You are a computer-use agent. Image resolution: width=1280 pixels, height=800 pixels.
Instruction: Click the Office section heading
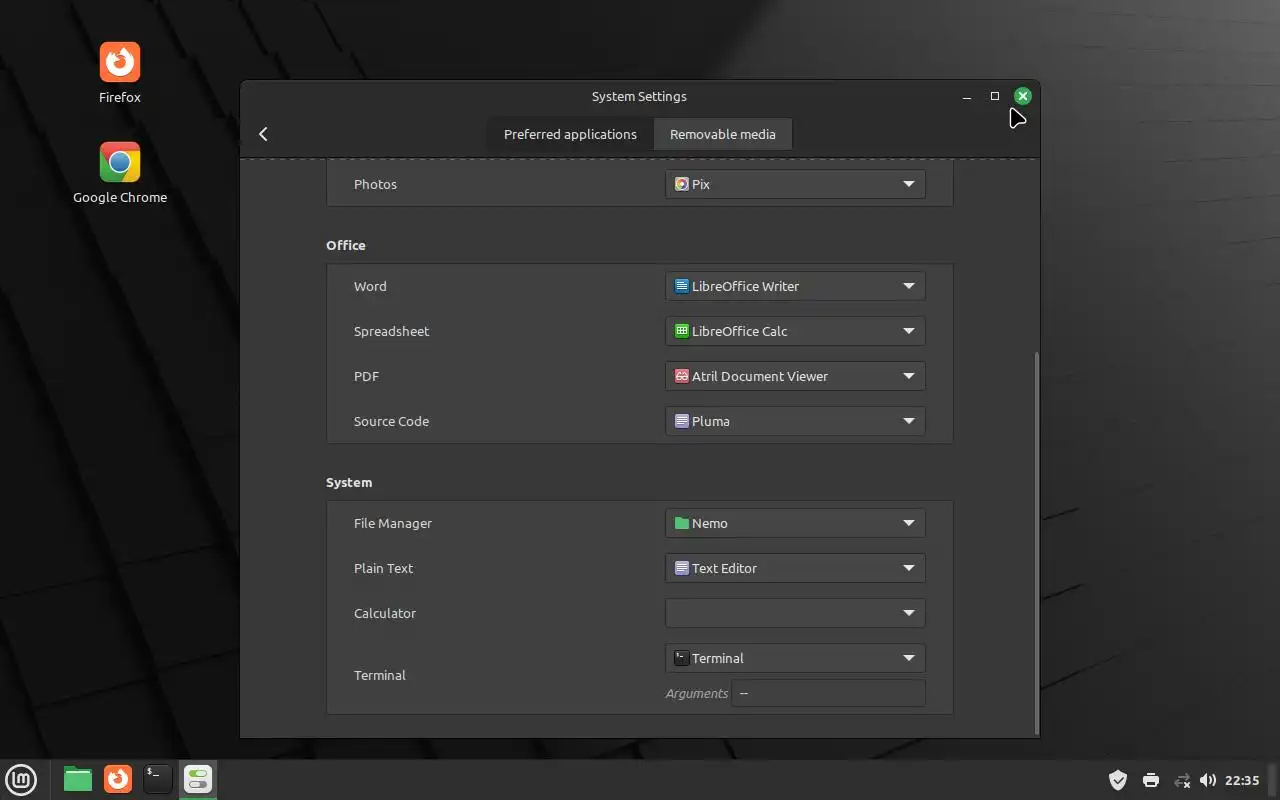346,245
